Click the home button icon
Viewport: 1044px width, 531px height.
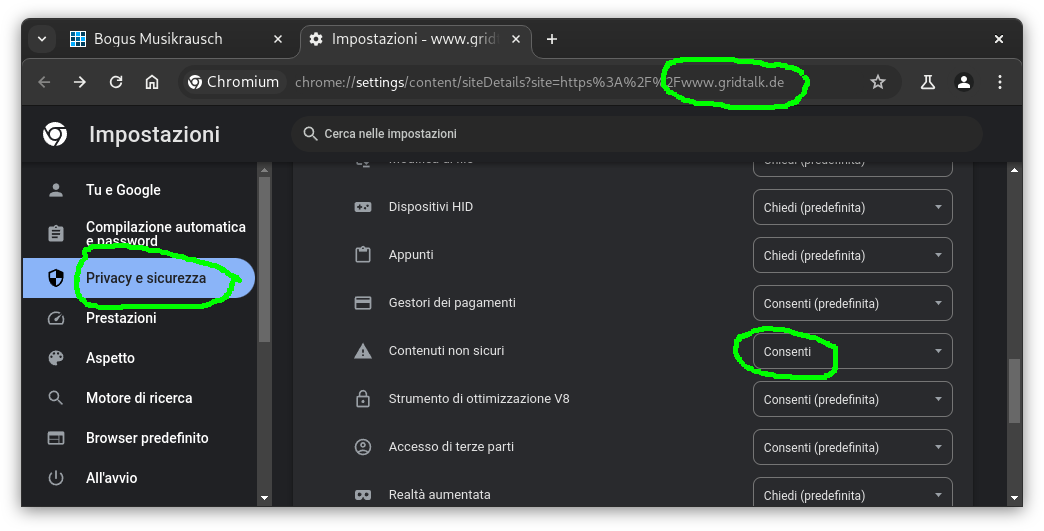tap(152, 82)
